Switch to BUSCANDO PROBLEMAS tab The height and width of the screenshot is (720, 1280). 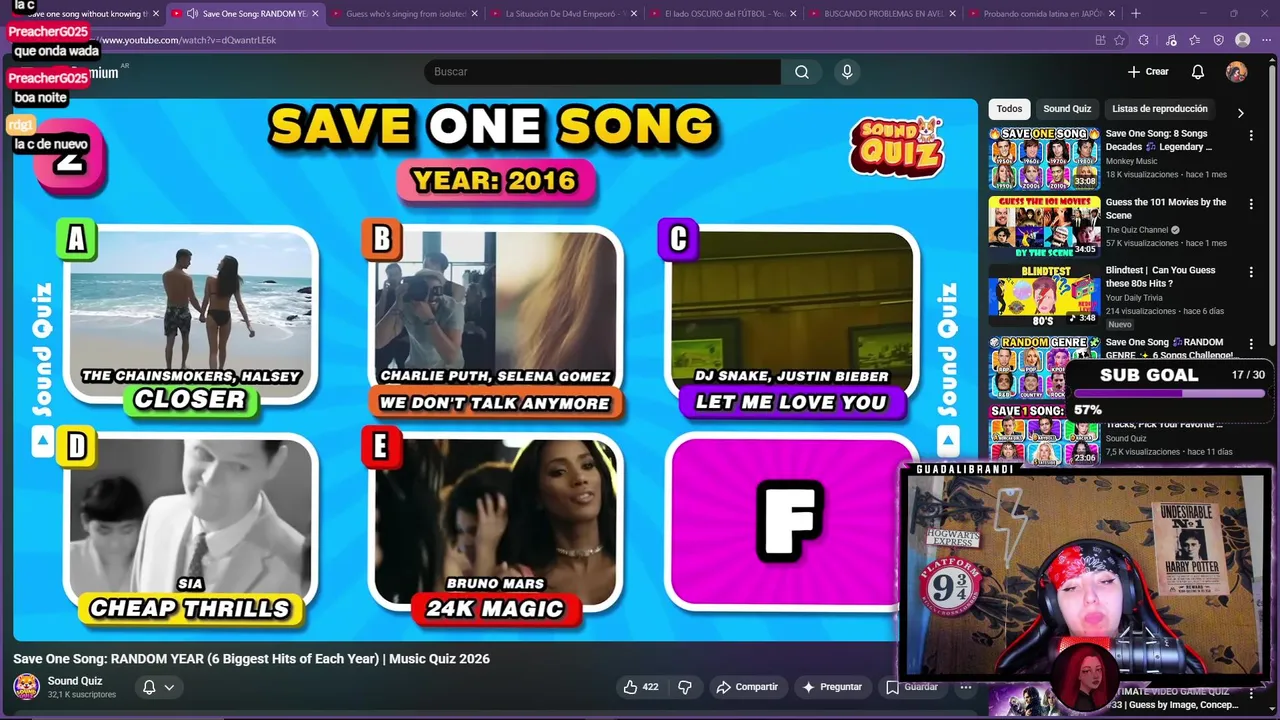(880, 14)
